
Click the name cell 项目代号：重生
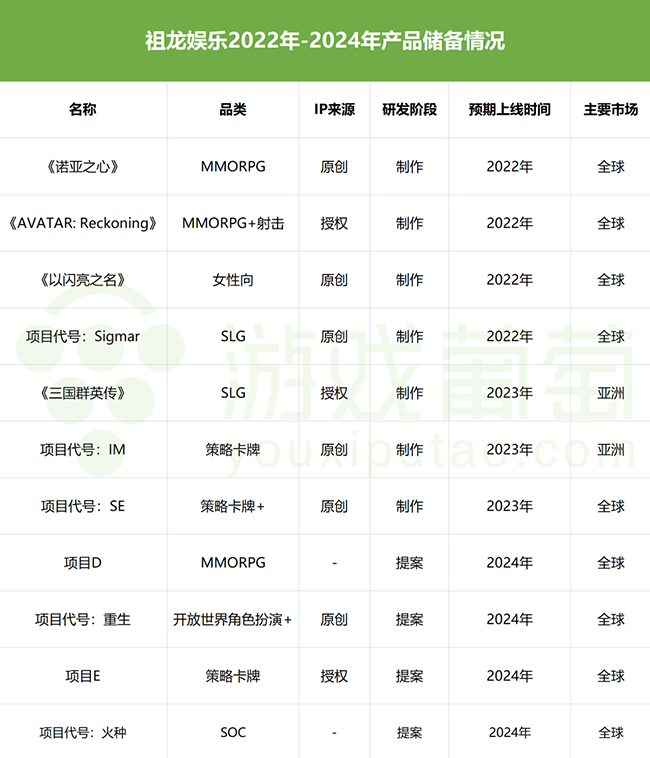pyautogui.click(x=83, y=619)
